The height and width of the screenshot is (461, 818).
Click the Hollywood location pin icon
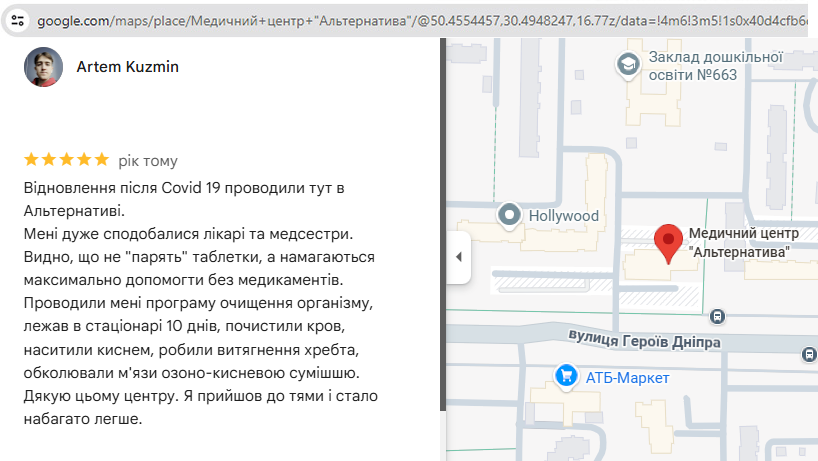pyautogui.click(x=510, y=215)
